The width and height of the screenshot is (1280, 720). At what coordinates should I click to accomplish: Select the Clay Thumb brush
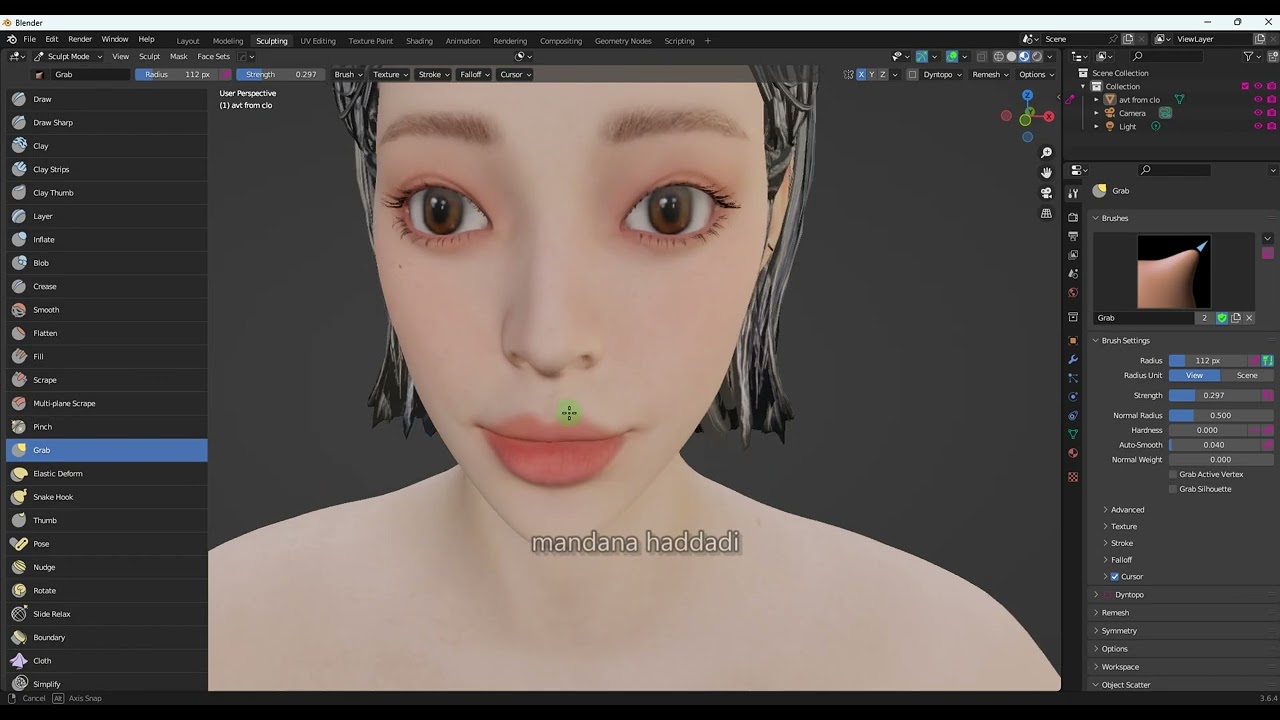pyautogui.click(x=106, y=192)
